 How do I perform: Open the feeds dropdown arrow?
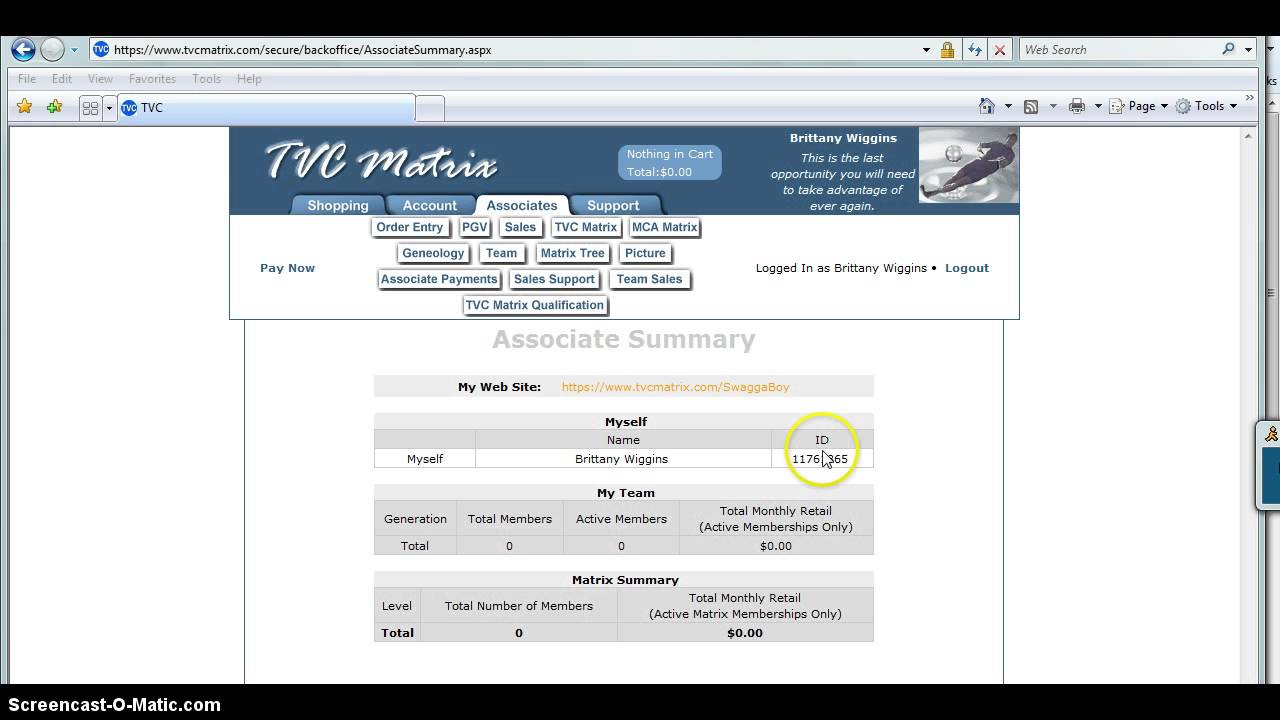[1052, 106]
